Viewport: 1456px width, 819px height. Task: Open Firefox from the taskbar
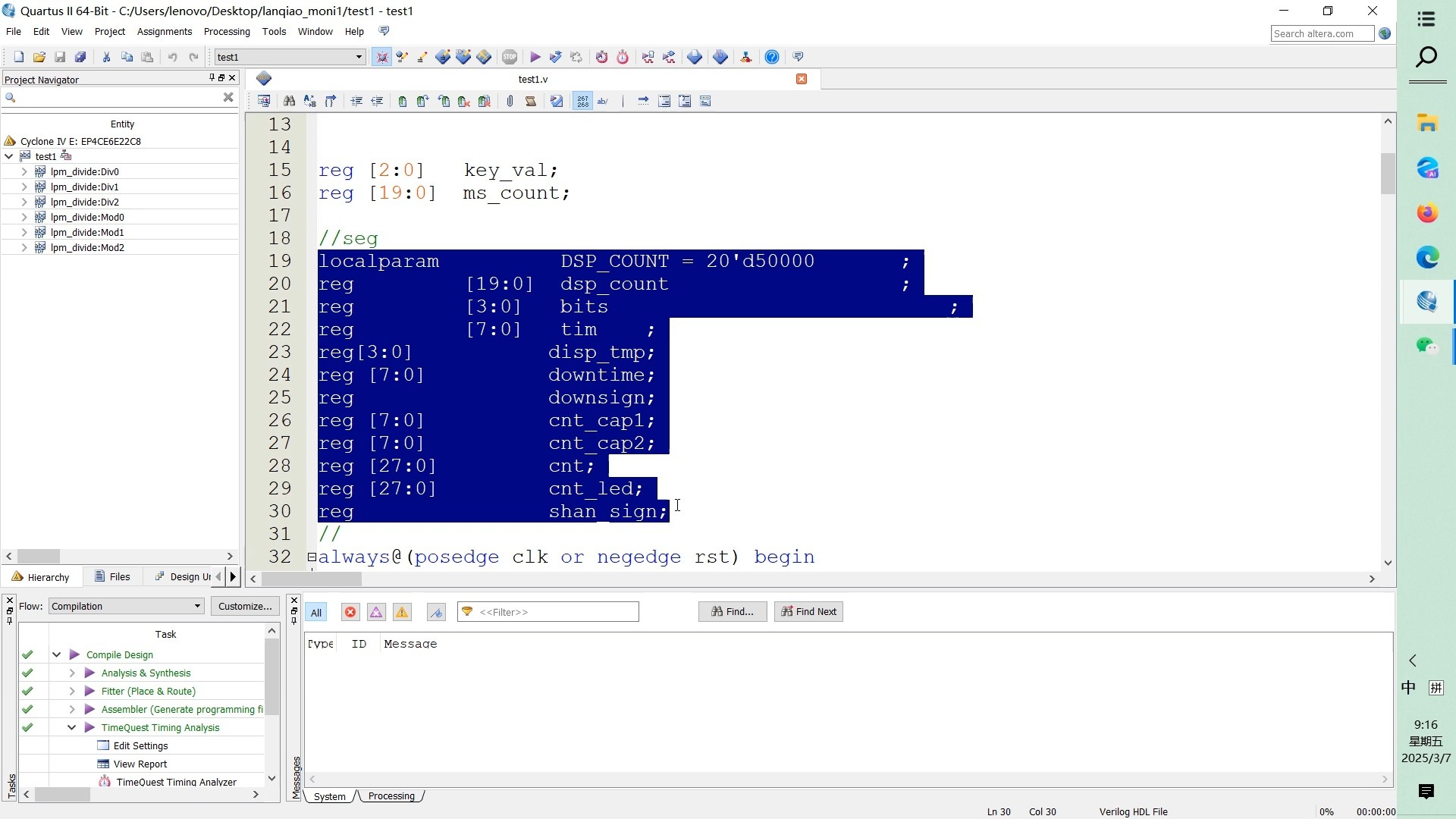click(x=1427, y=212)
